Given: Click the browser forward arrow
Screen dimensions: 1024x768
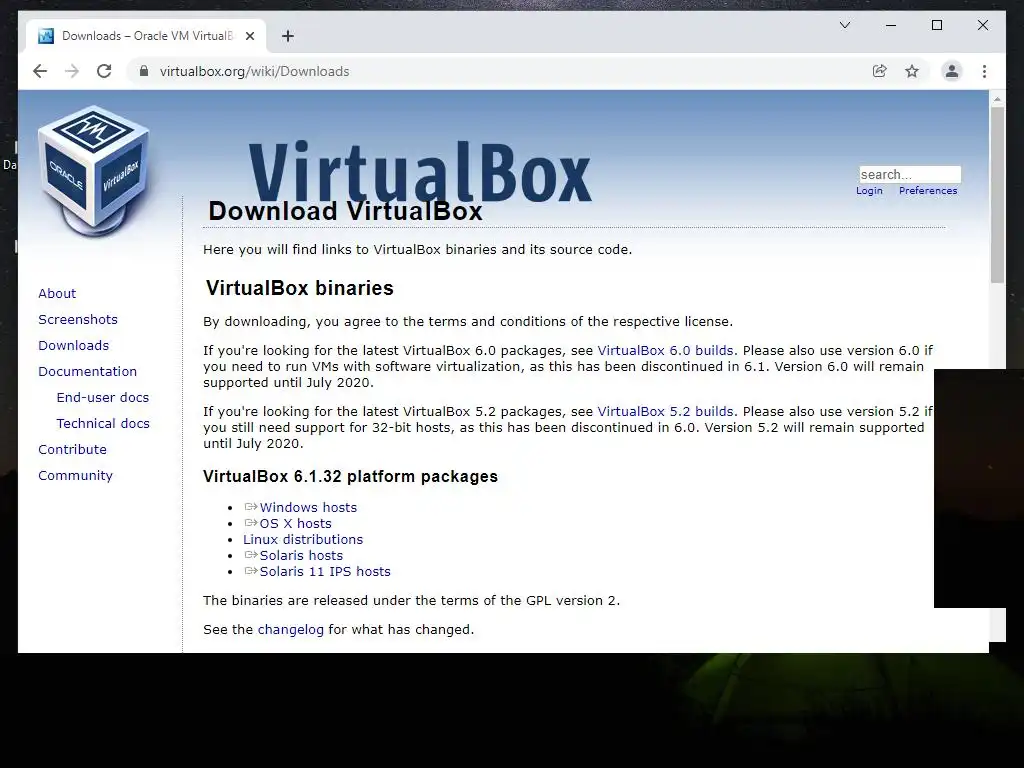Looking at the screenshot, I should 72,71.
